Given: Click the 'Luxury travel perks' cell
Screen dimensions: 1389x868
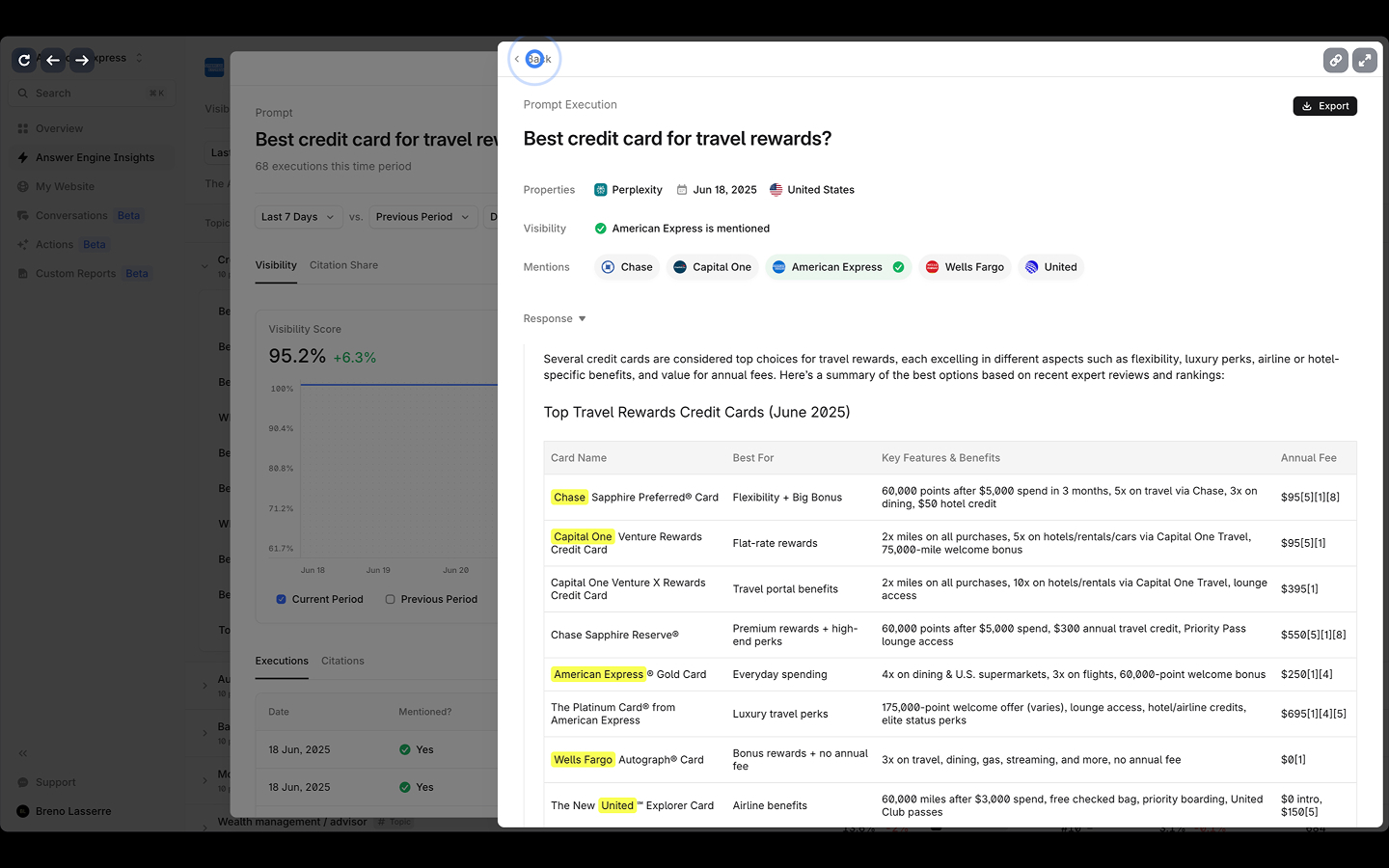Looking at the screenshot, I should click(780, 714).
